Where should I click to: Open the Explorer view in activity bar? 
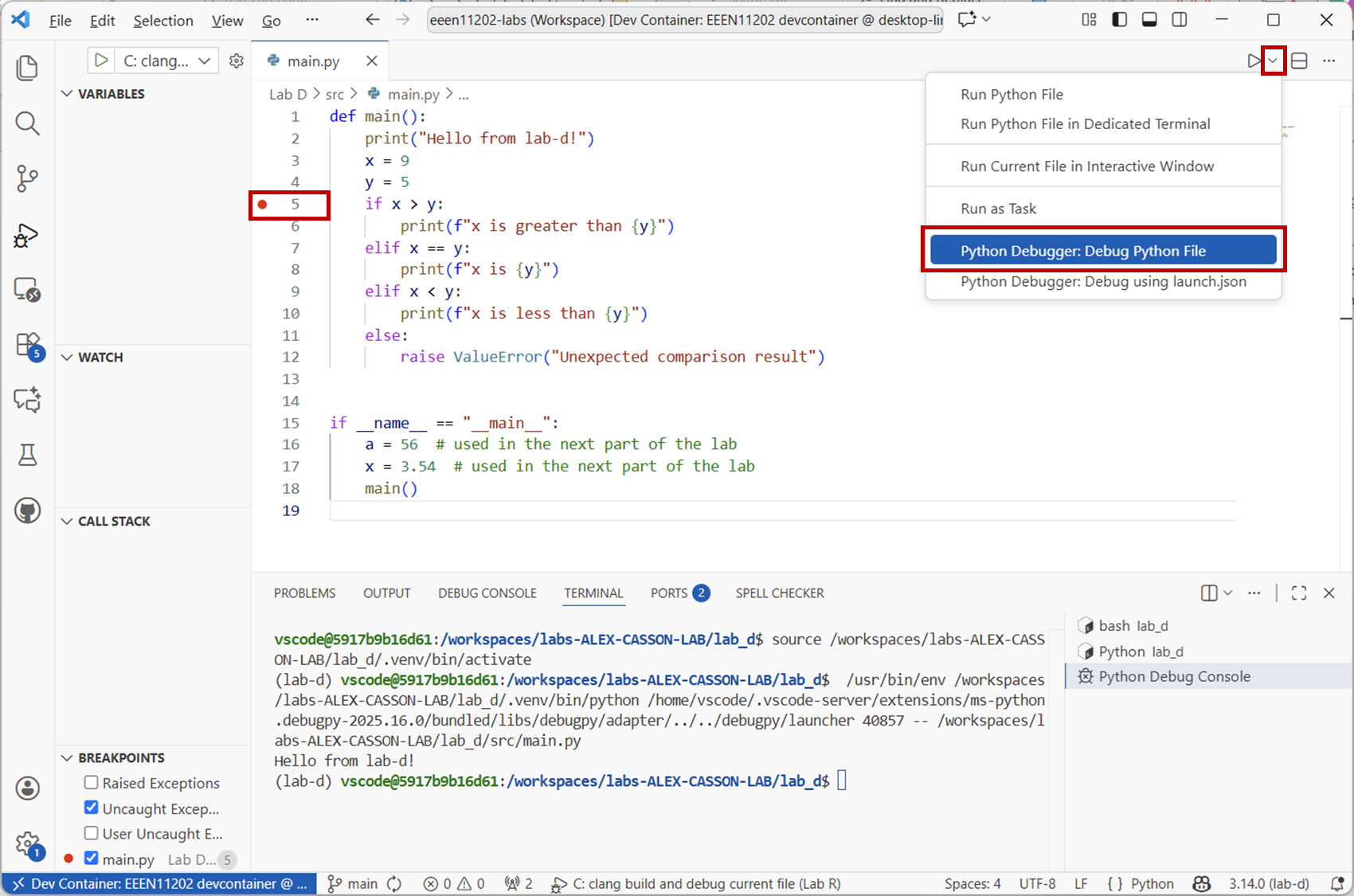point(27,68)
